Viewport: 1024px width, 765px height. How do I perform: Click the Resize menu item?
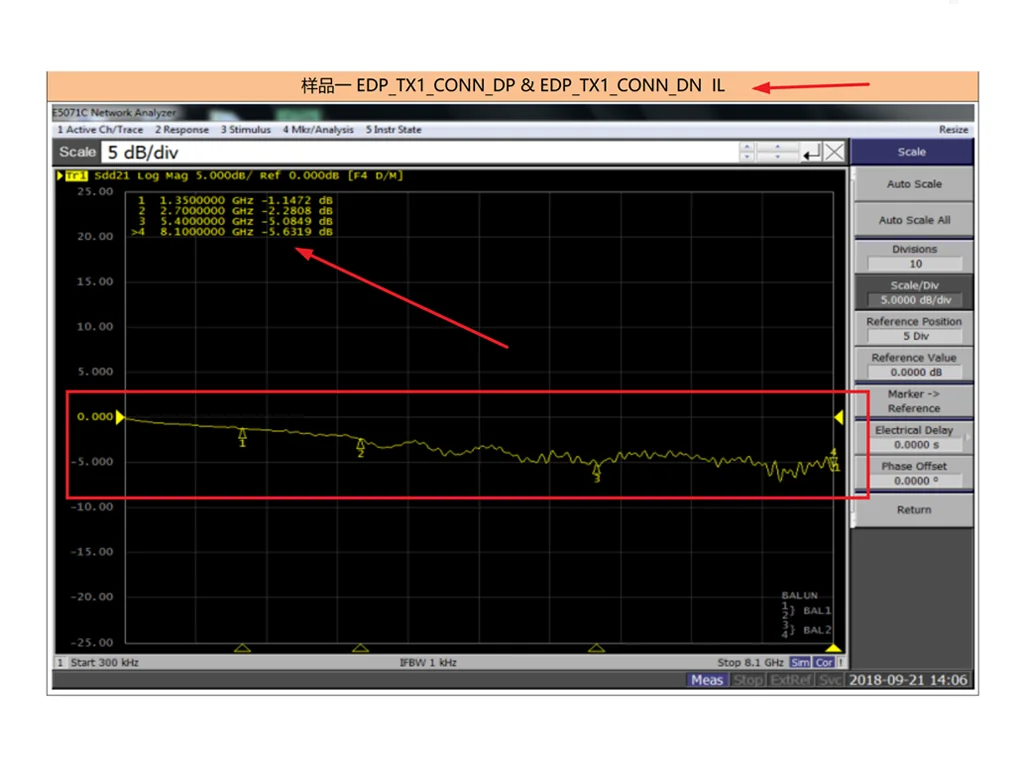953,129
